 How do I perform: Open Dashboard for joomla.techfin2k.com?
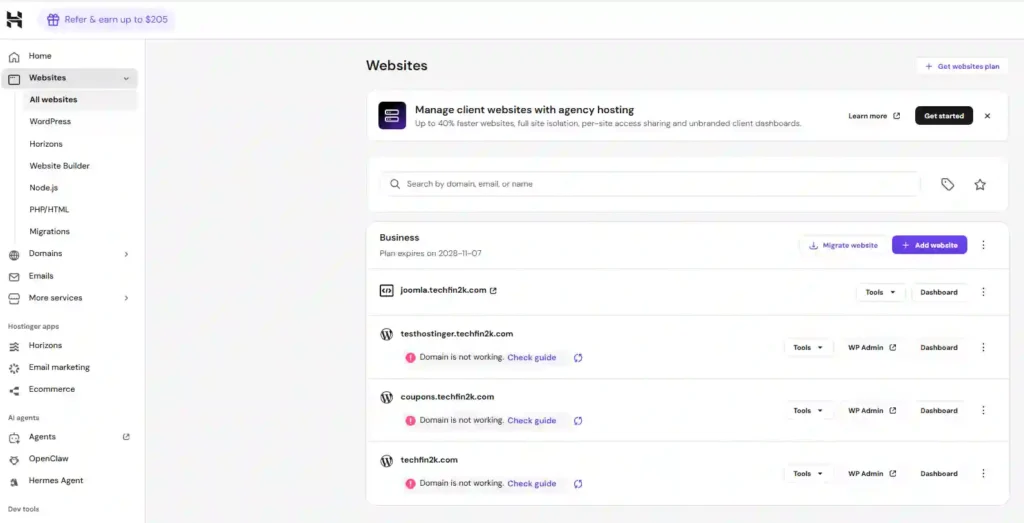point(938,293)
